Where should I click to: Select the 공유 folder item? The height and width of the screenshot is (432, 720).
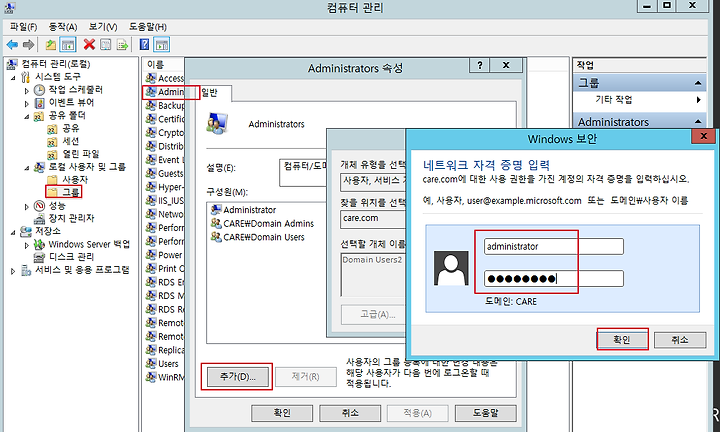(70, 129)
